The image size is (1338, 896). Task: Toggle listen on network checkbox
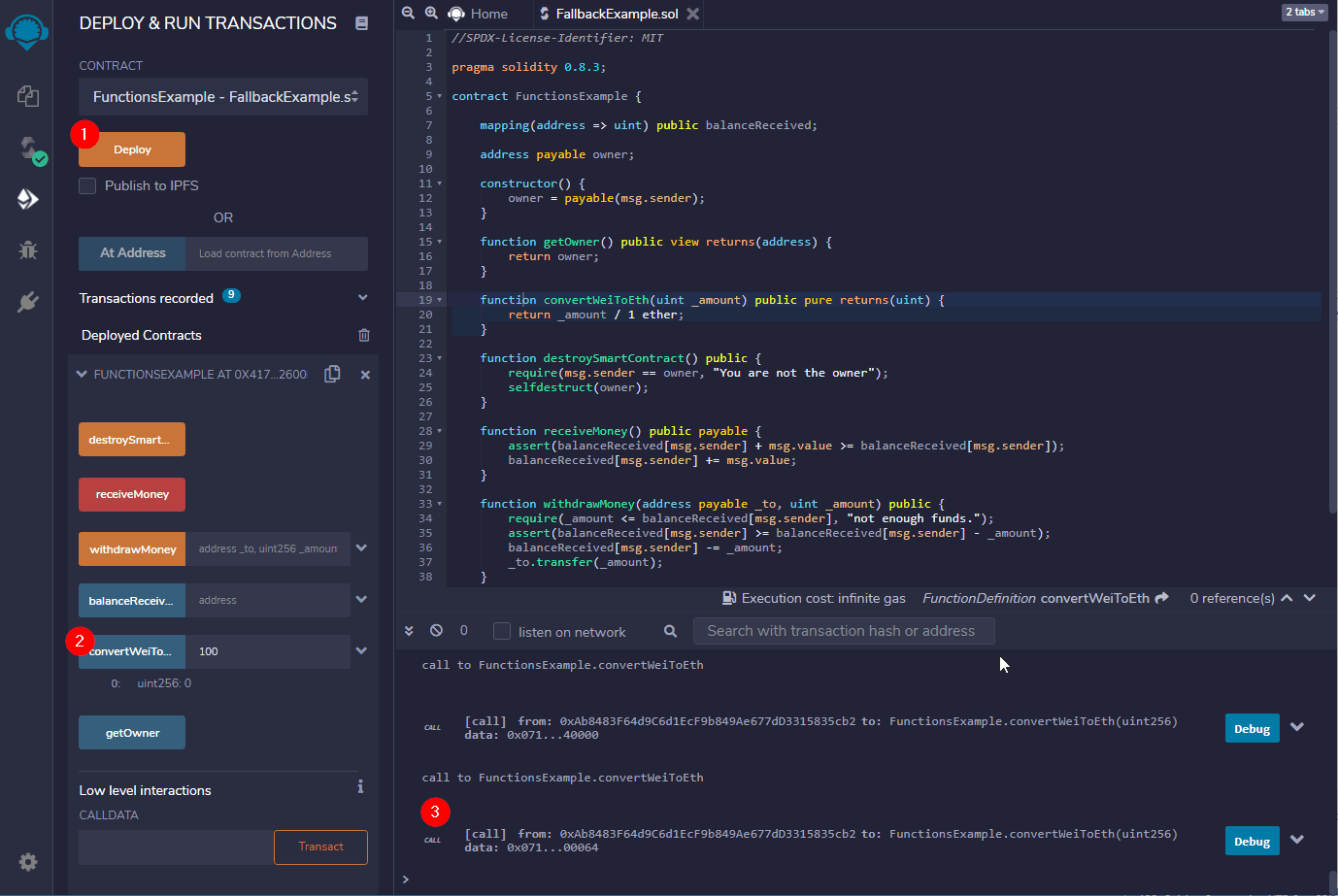(502, 631)
